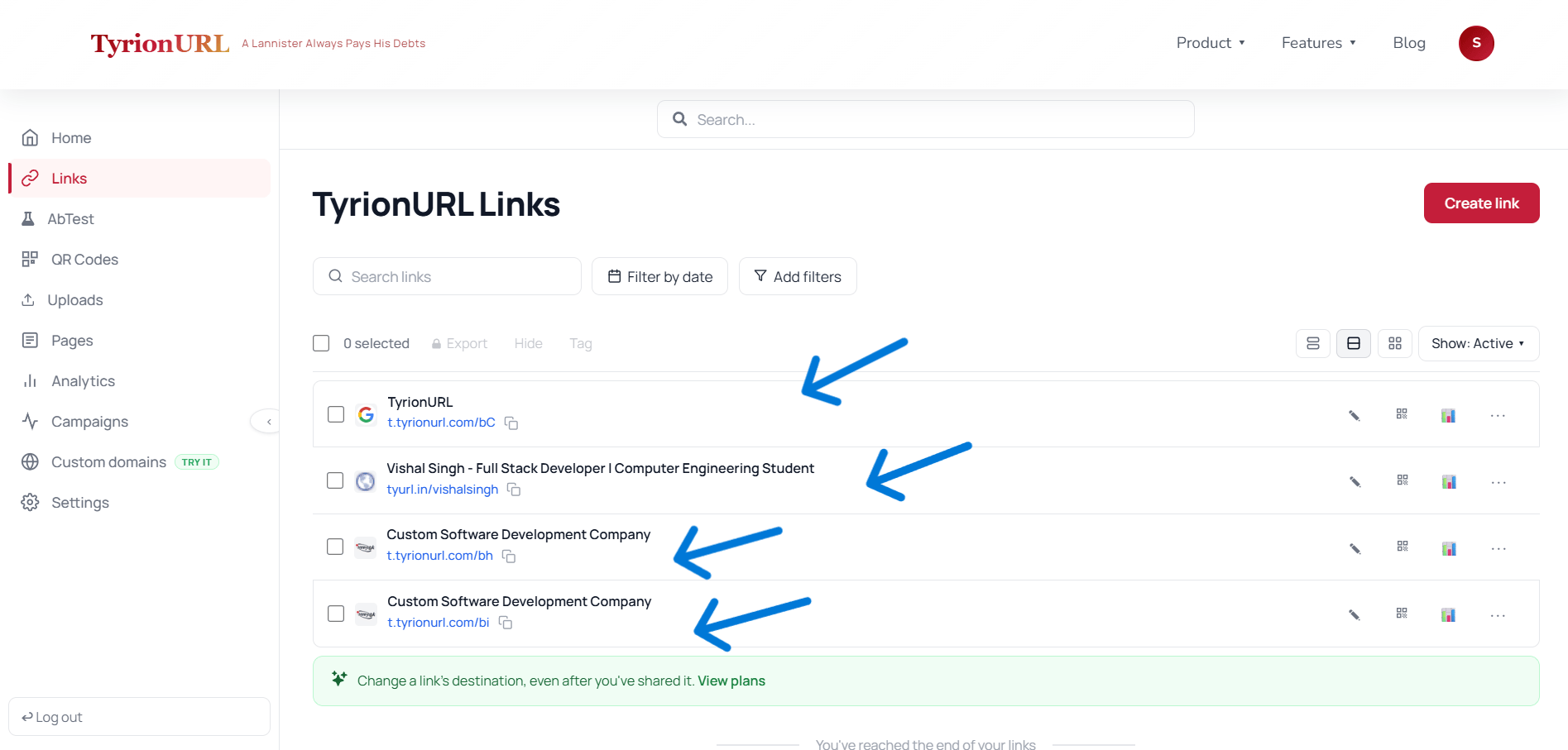This screenshot has width=1568, height=750.
Task: Click the top Search field
Action: click(925, 119)
